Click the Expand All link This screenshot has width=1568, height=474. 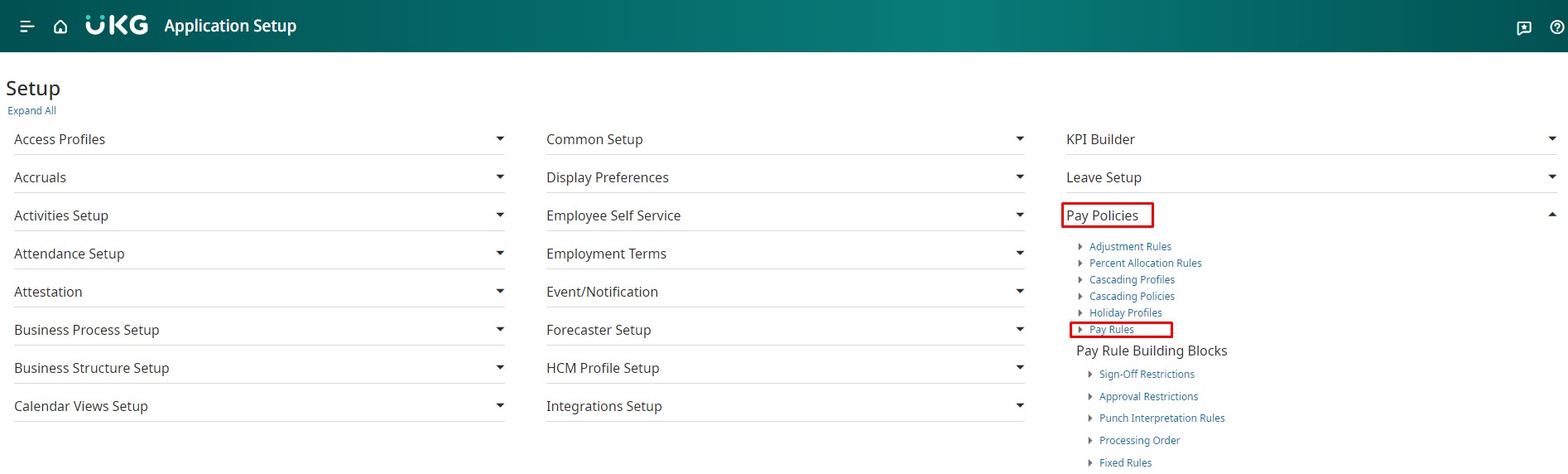click(31, 111)
